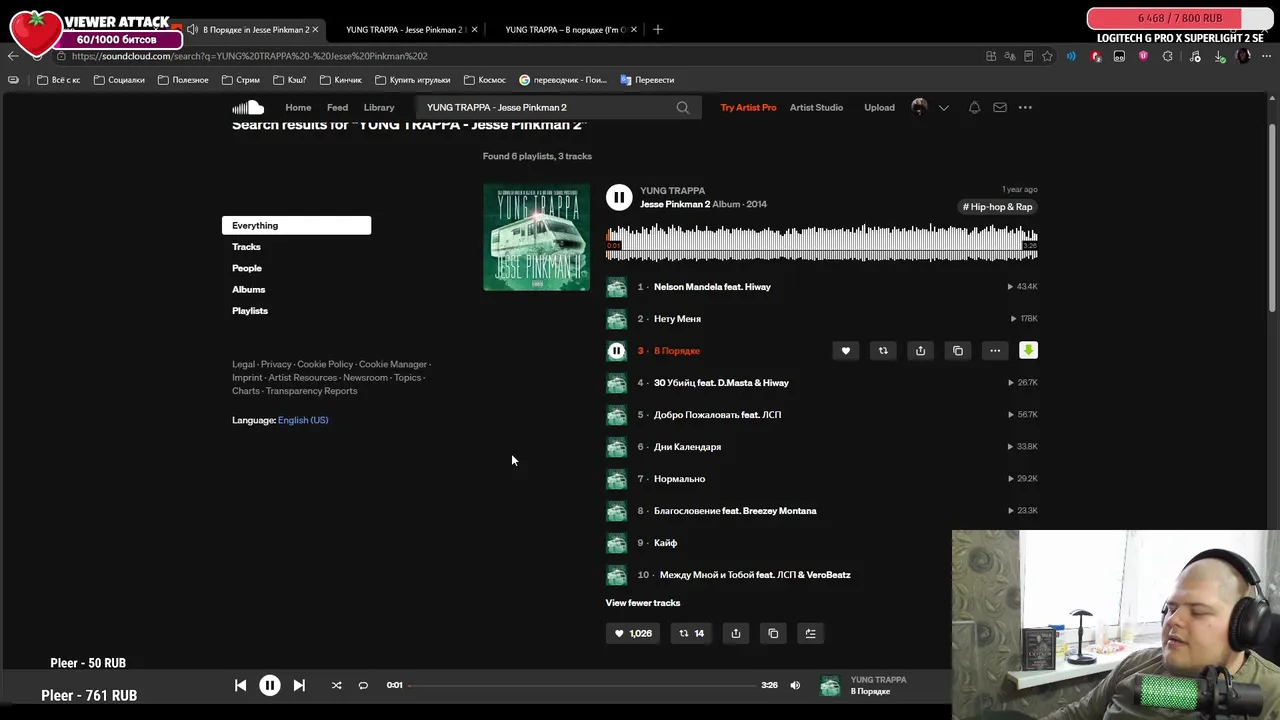Play track 1 Nelson Mandela feat. Hiway
Image resolution: width=1280 pixels, height=720 pixels.
(x=712, y=287)
